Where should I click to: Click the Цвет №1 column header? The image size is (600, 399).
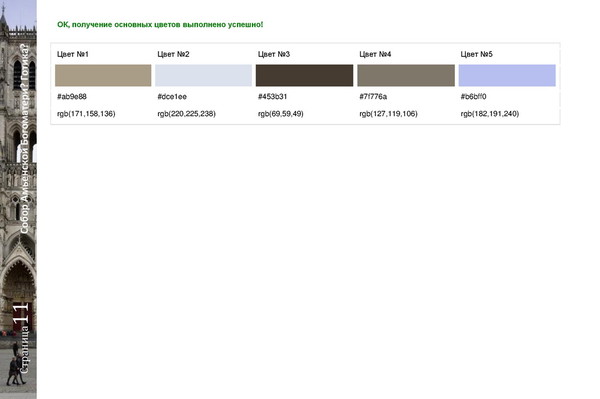point(73,54)
